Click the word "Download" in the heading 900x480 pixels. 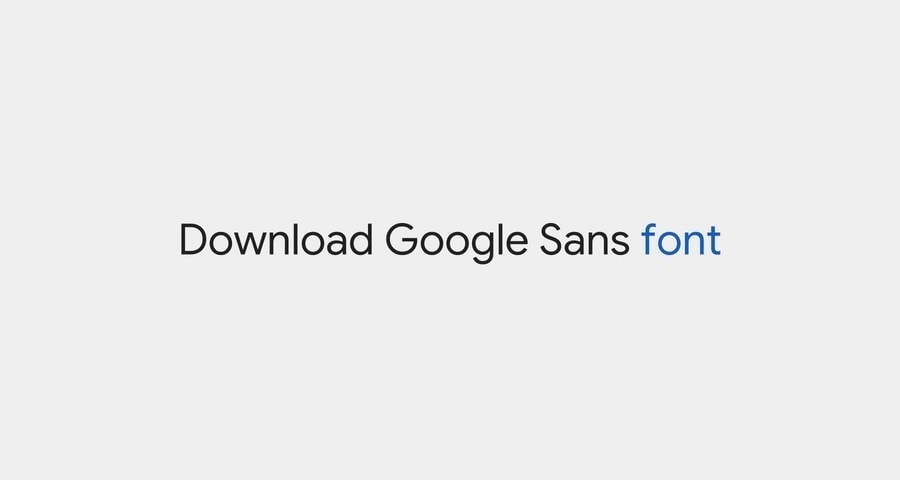coord(276,239)
